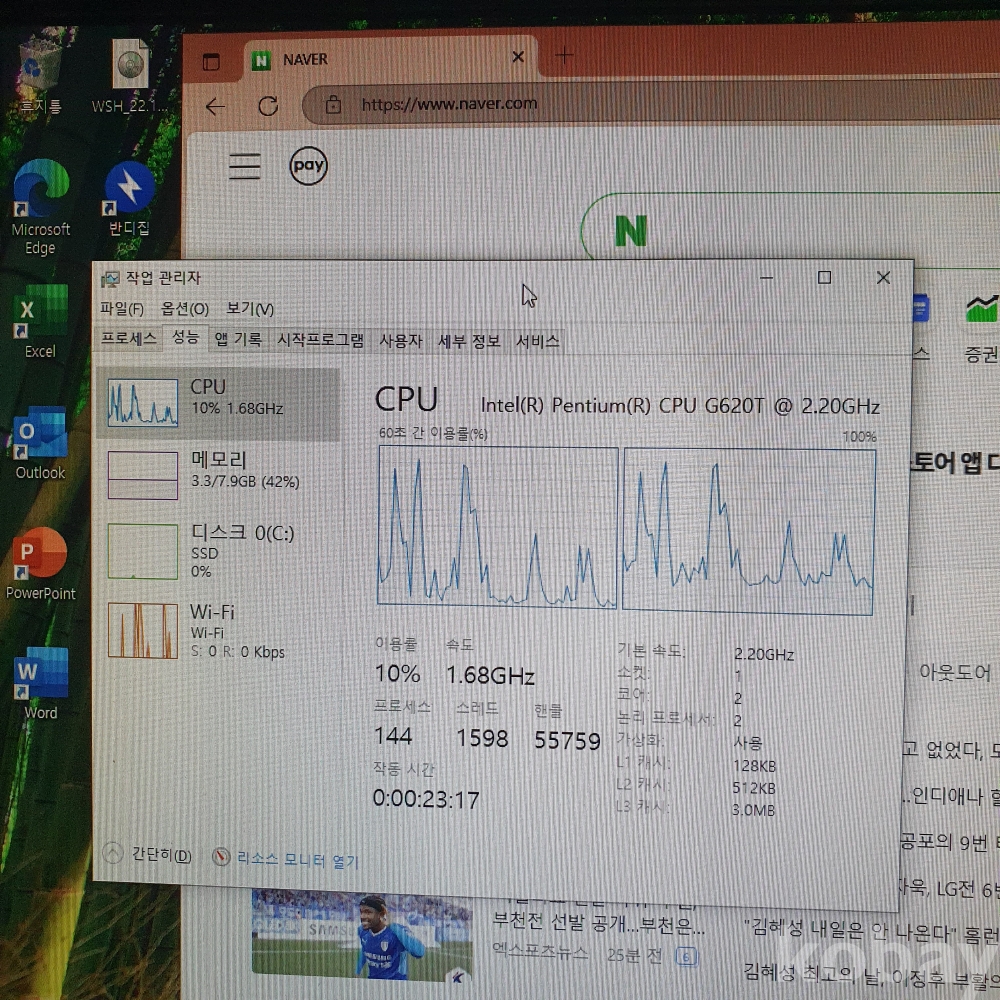
Task: Open the soccer player news thumbnail
Action: (362, 934)
